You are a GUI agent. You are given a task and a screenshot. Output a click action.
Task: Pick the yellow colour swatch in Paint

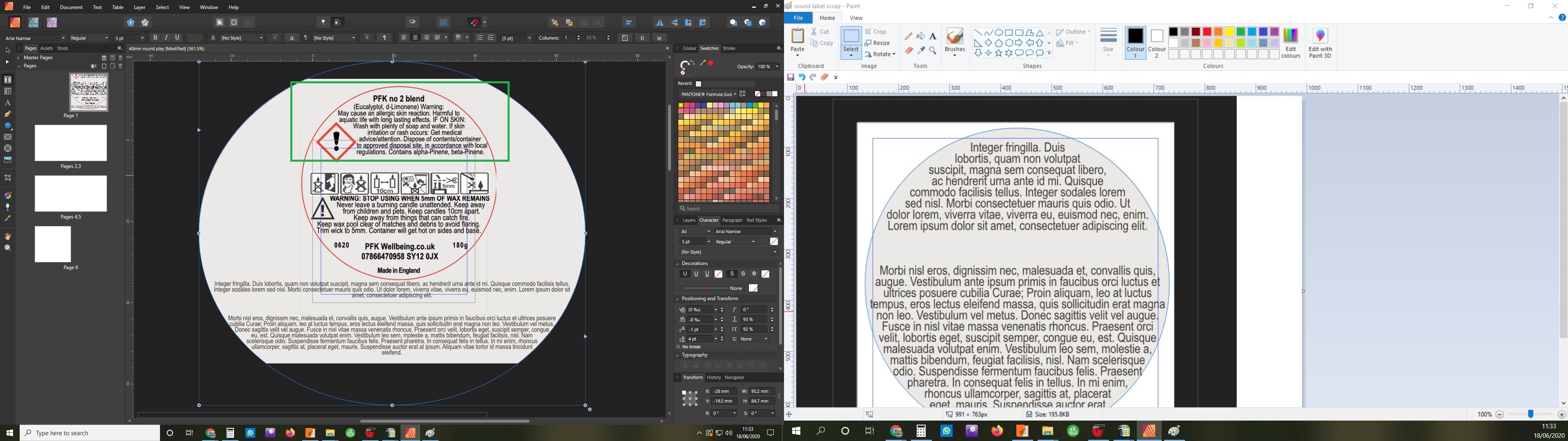[1229, 32]
